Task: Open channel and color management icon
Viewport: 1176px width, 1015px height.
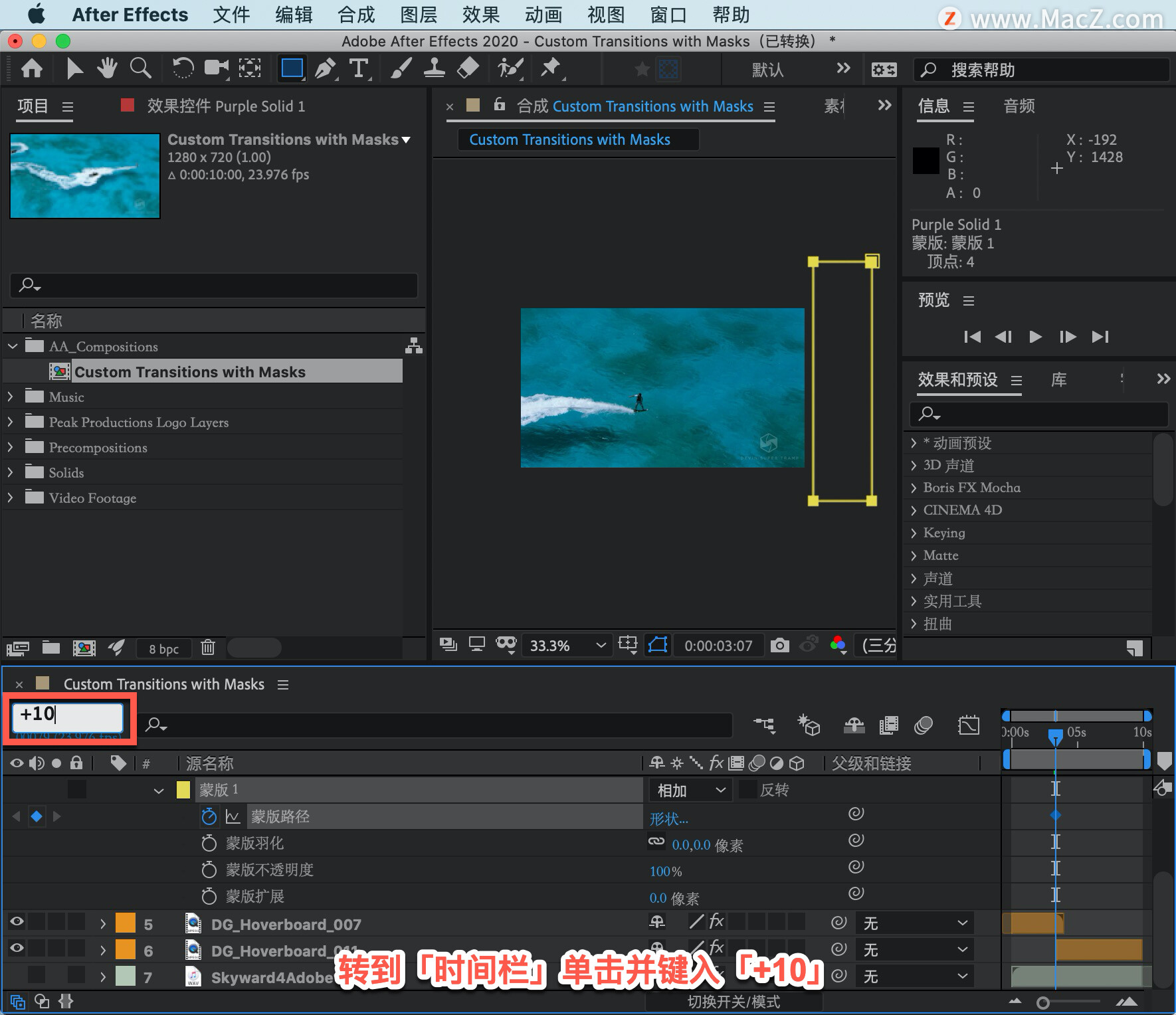Action: point(838,644)
